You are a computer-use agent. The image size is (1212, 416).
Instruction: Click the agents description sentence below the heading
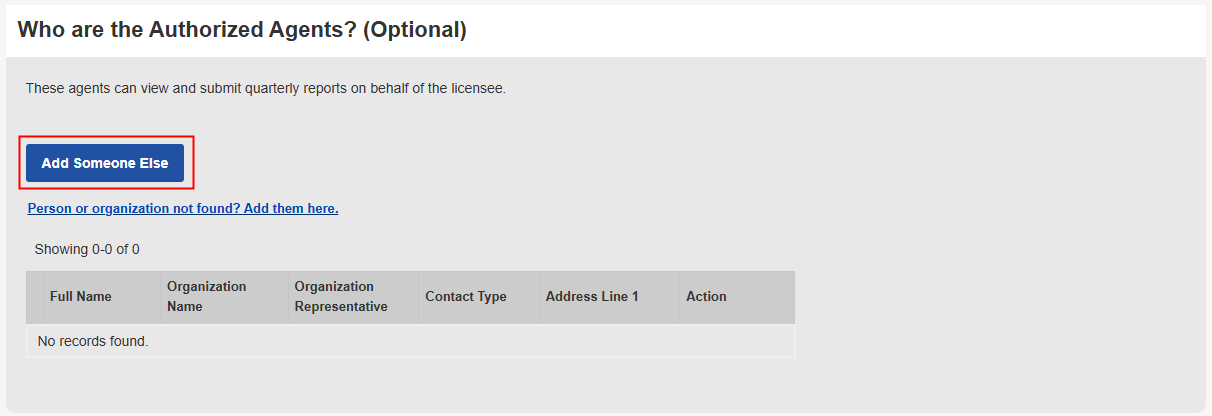pos(265,88)
